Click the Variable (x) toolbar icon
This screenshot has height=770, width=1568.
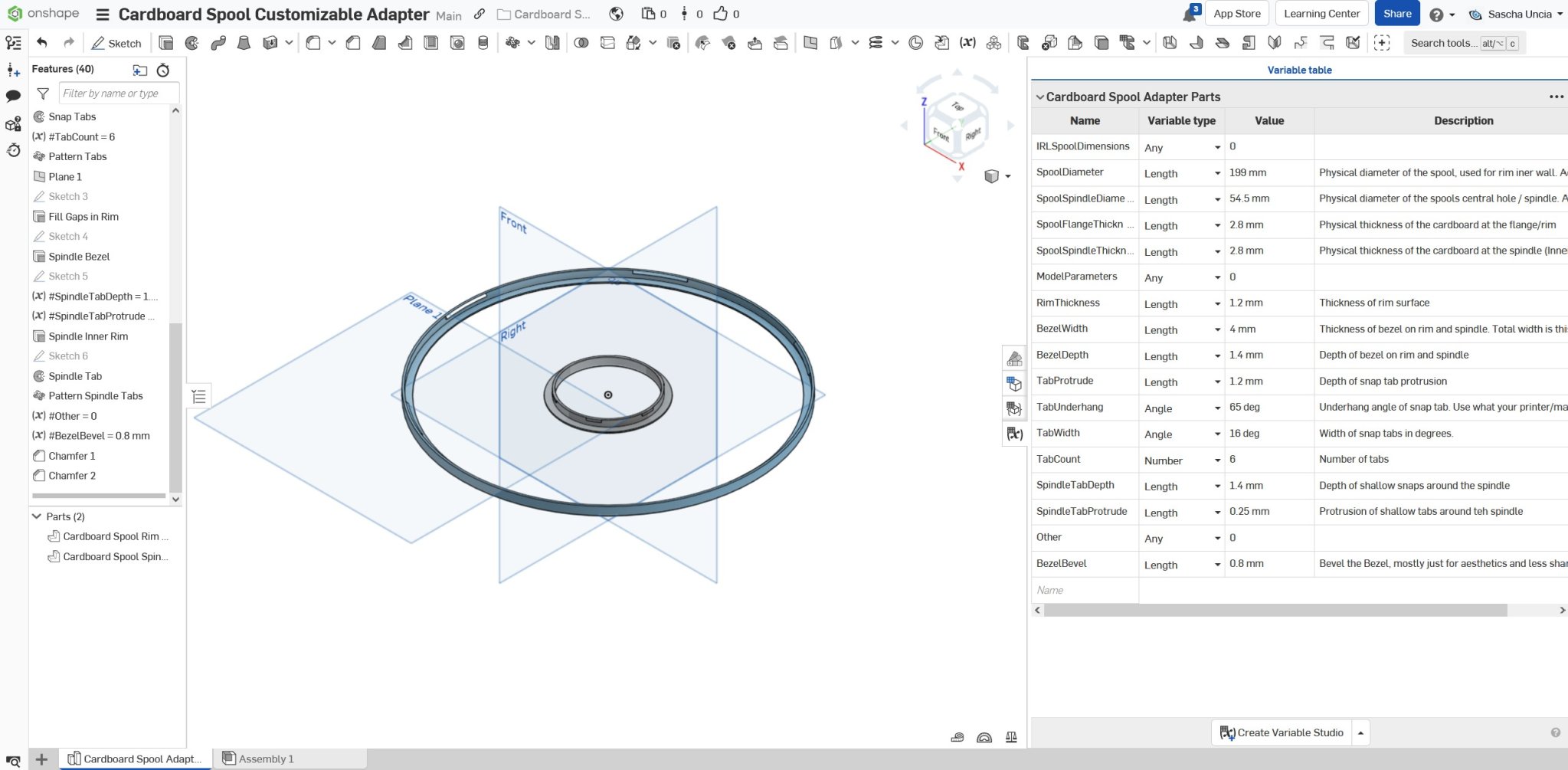point(967,43)
